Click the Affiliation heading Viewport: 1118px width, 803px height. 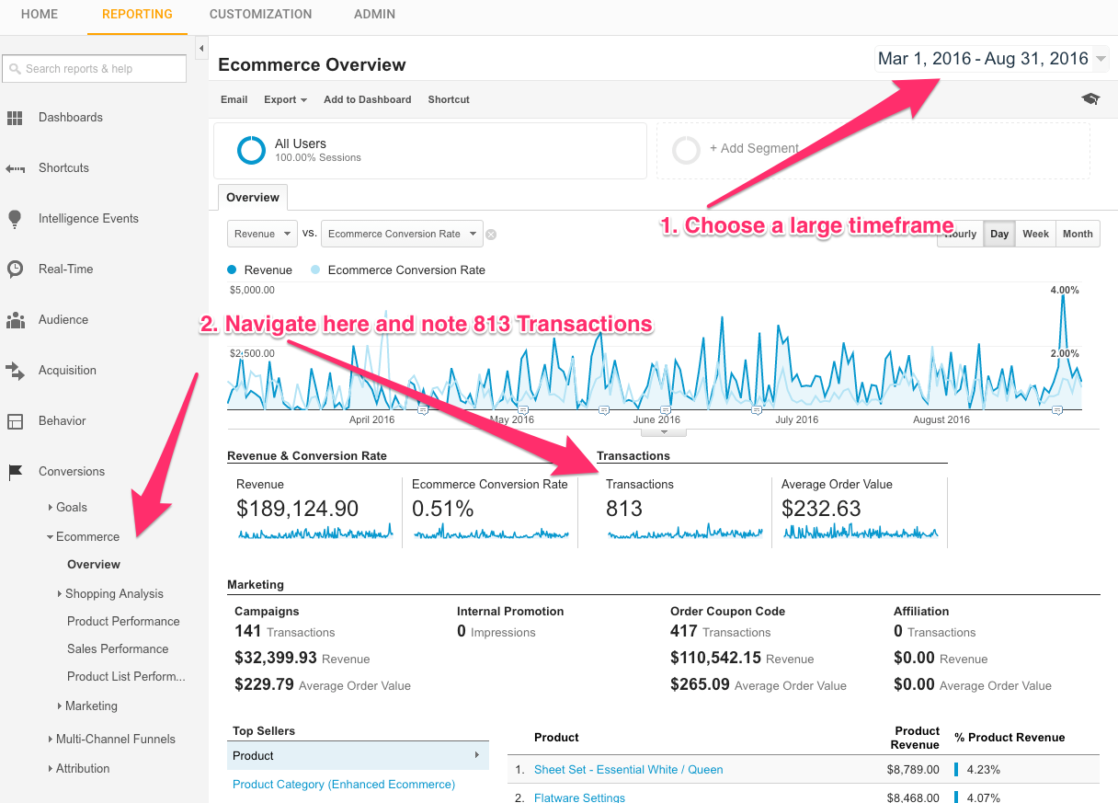[921, 611]
